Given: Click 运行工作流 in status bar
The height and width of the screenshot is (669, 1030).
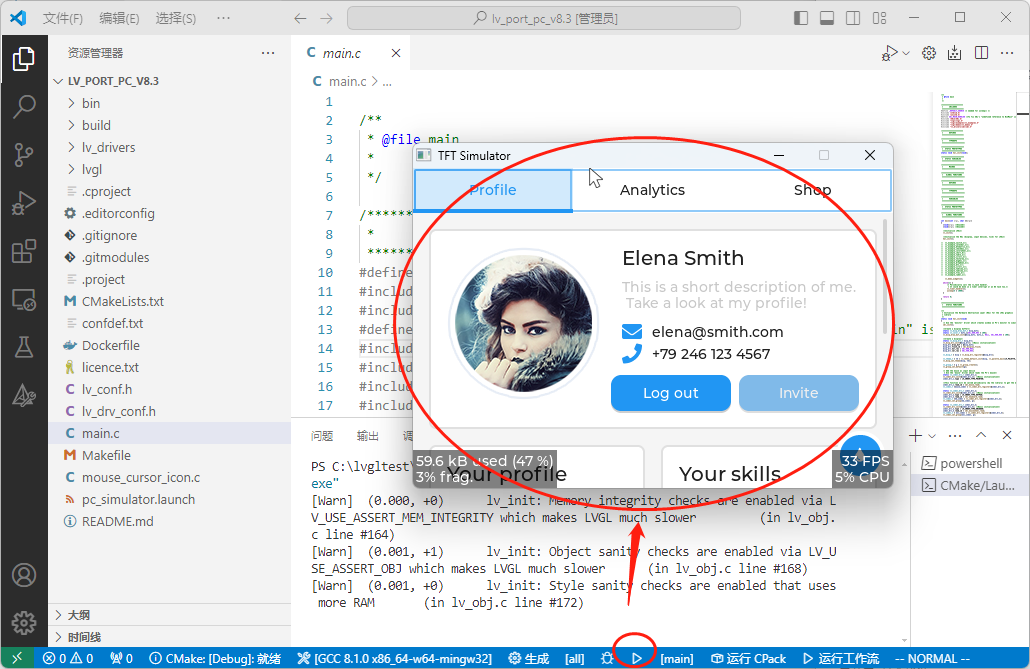Looking at the screenshot, I should coord(841,658).
